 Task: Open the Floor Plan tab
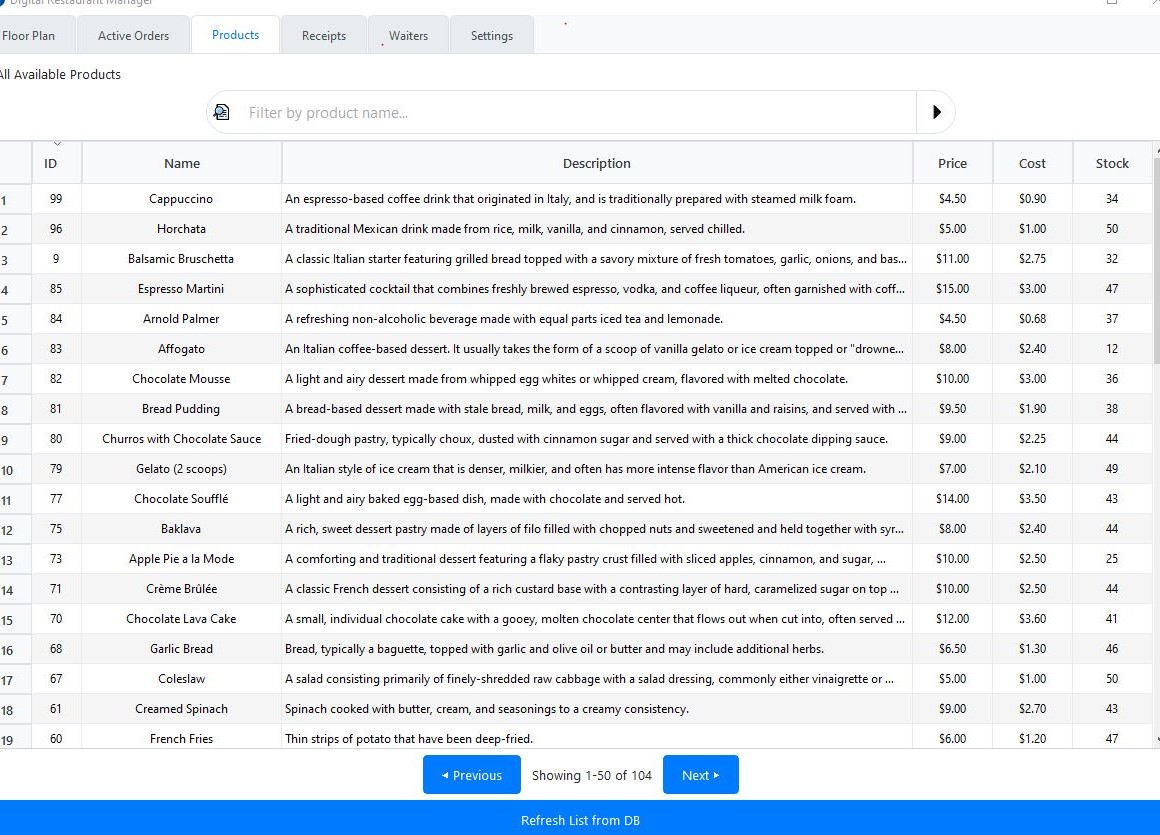pyautogui.click(x=29, y=36)
